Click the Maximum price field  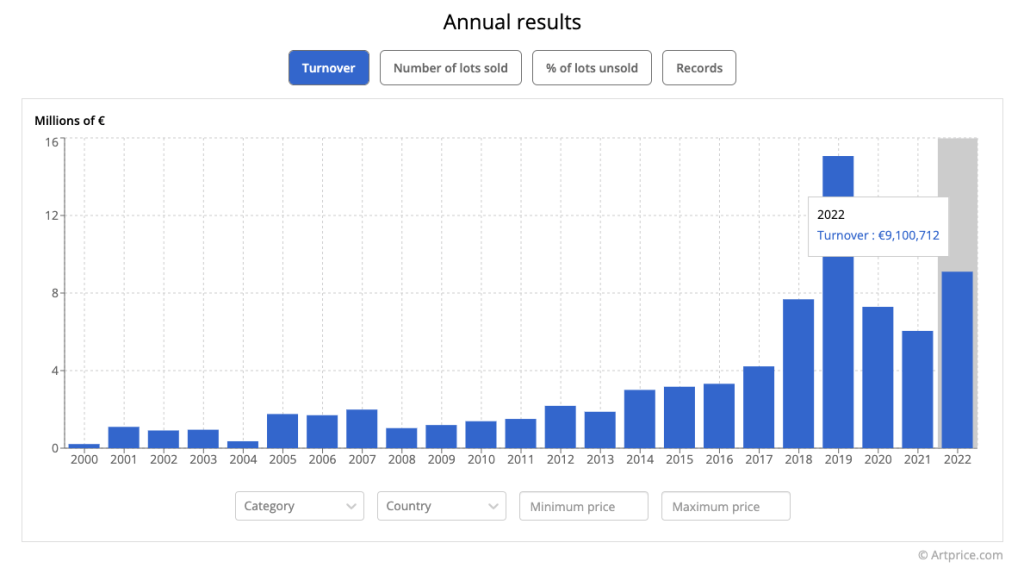(x=726, y=506)
